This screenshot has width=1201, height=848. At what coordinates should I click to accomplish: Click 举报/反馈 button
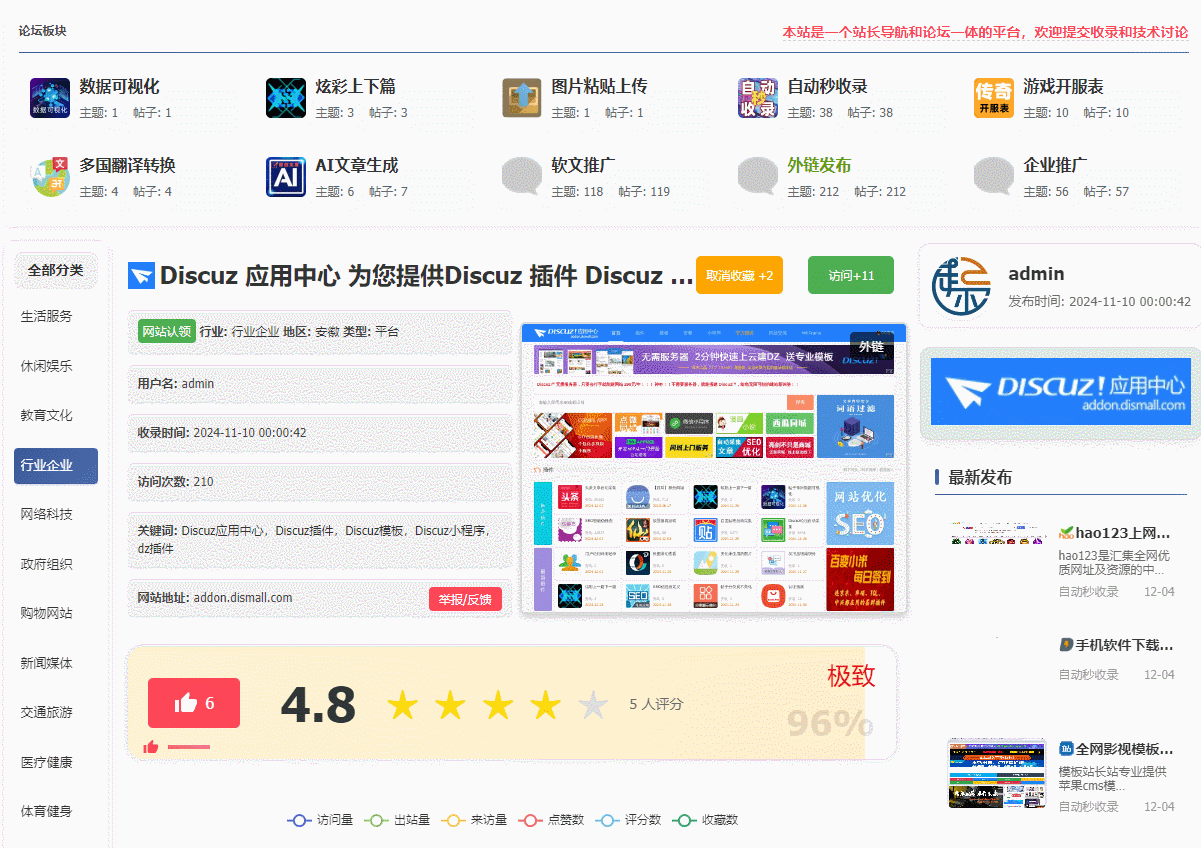click(465, 599)
